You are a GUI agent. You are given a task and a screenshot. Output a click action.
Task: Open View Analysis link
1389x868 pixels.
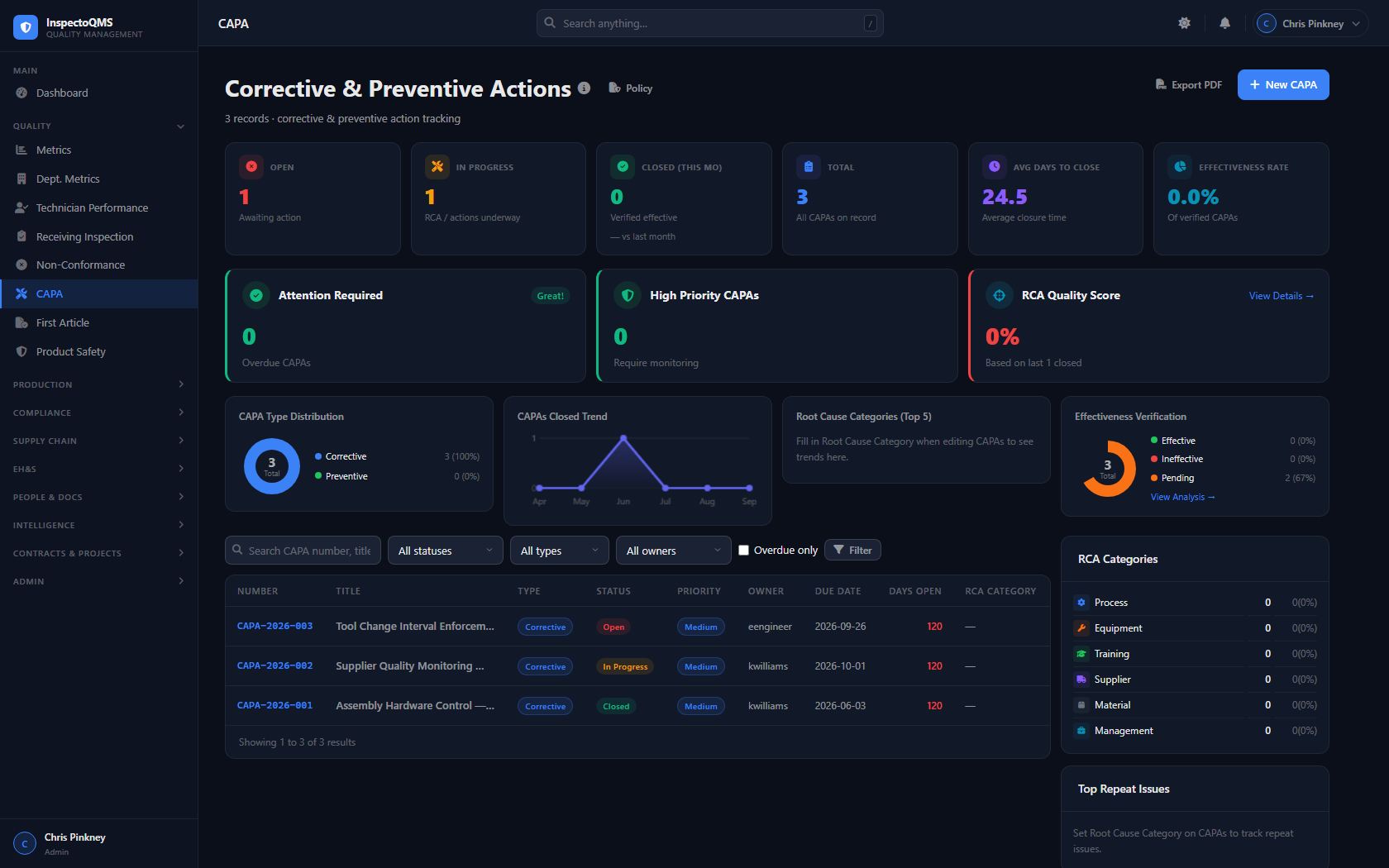coord(1182,497)
